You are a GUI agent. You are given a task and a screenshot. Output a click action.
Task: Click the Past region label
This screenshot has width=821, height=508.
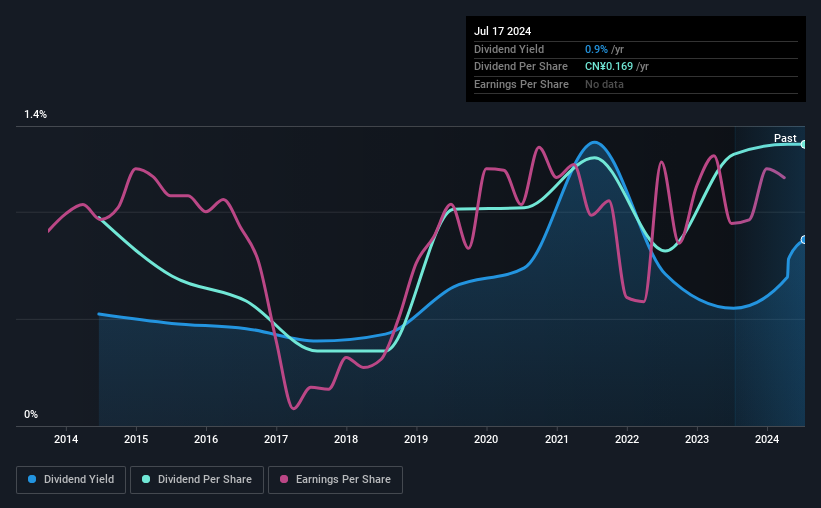[x=785, y=138]
